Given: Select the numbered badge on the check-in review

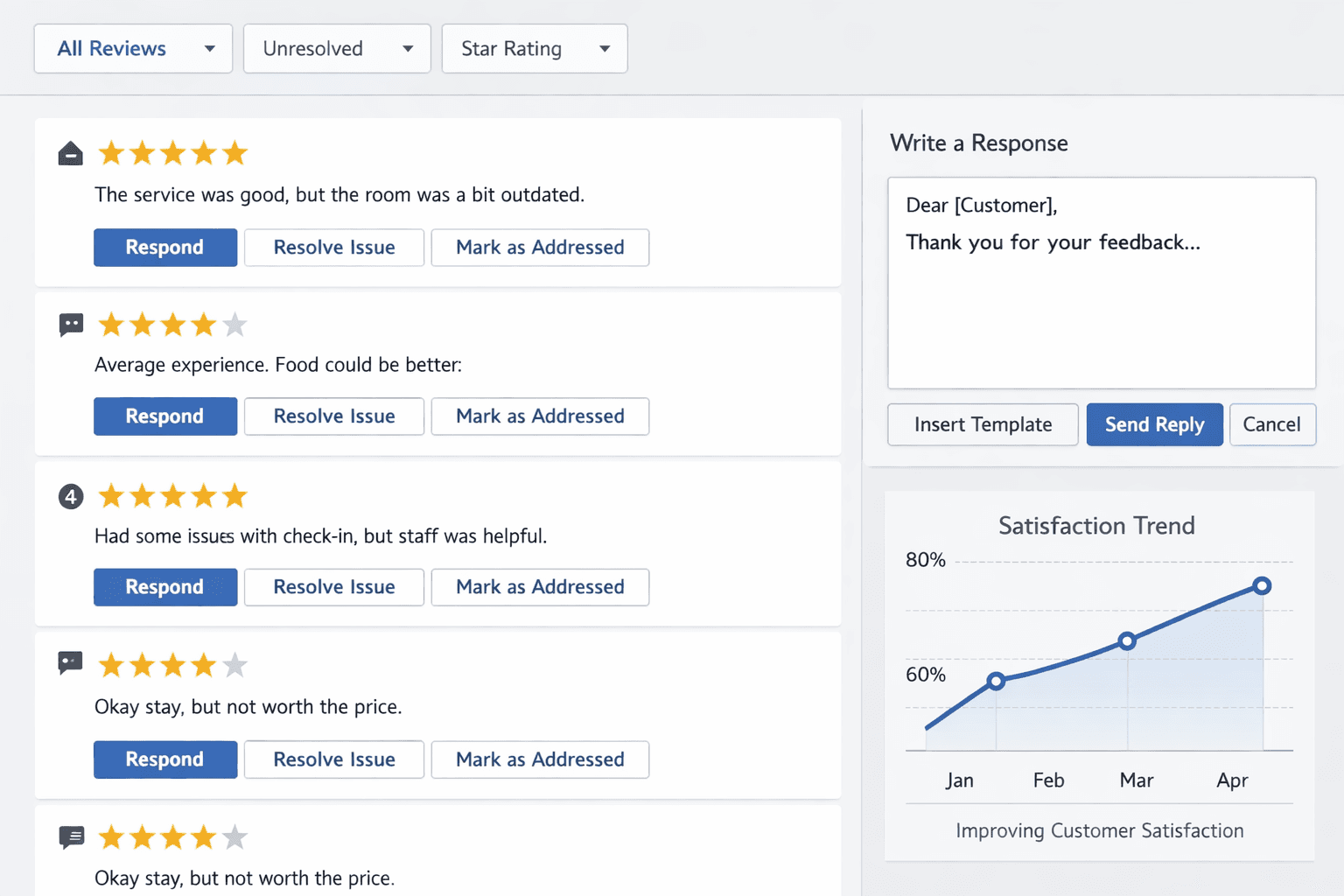Looking at the screenshot, I should tap(70, 496).
